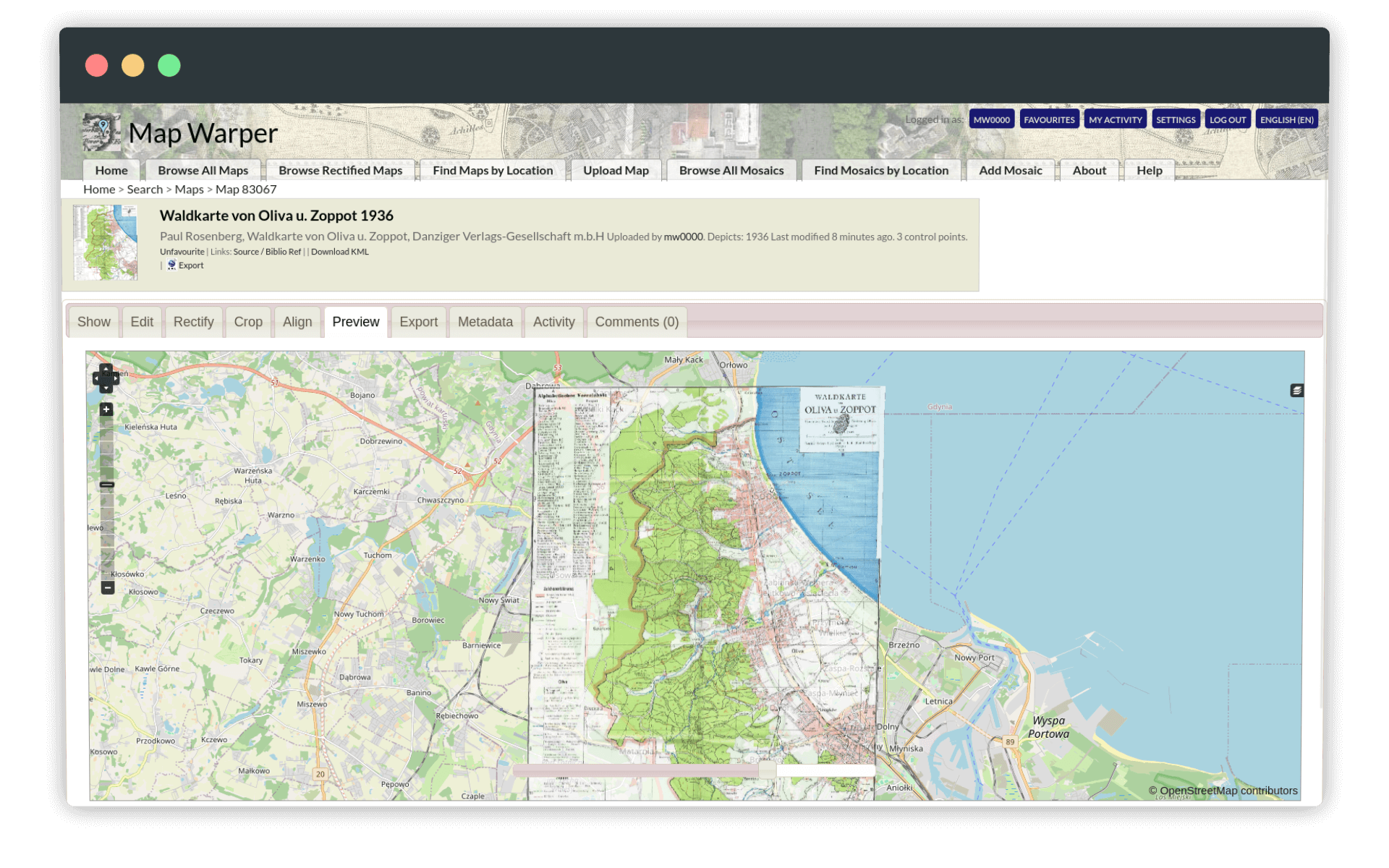The width and height of the screenshot is (1389, 868).
Task: Open the Rectify tab
Action: pos(193,322)
